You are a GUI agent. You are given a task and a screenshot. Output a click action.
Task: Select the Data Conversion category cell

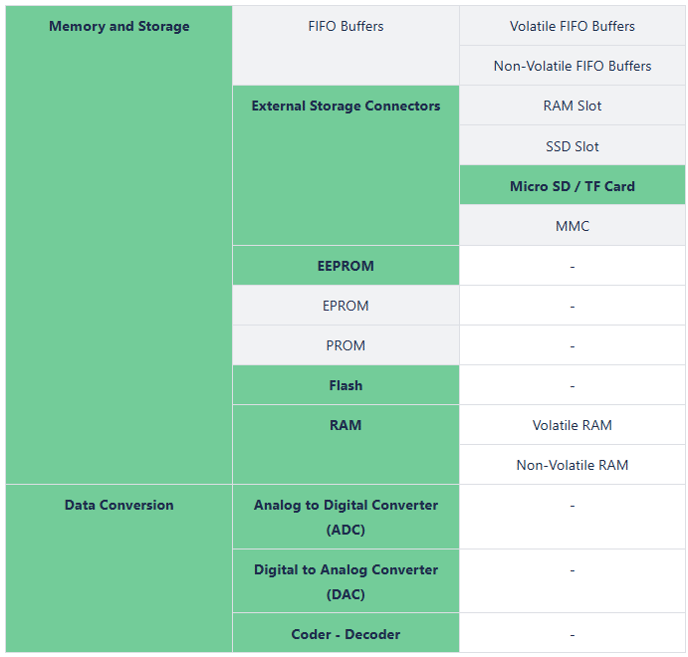(x=119, y=506)
